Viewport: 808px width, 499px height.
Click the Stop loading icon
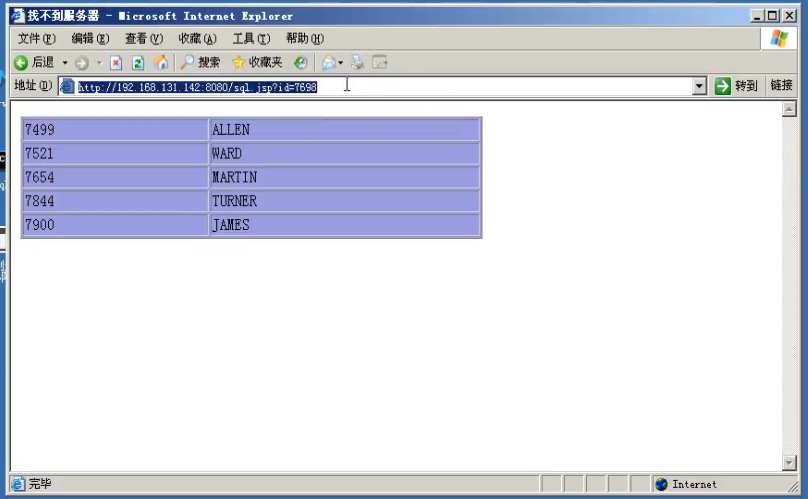click(116, 63)
